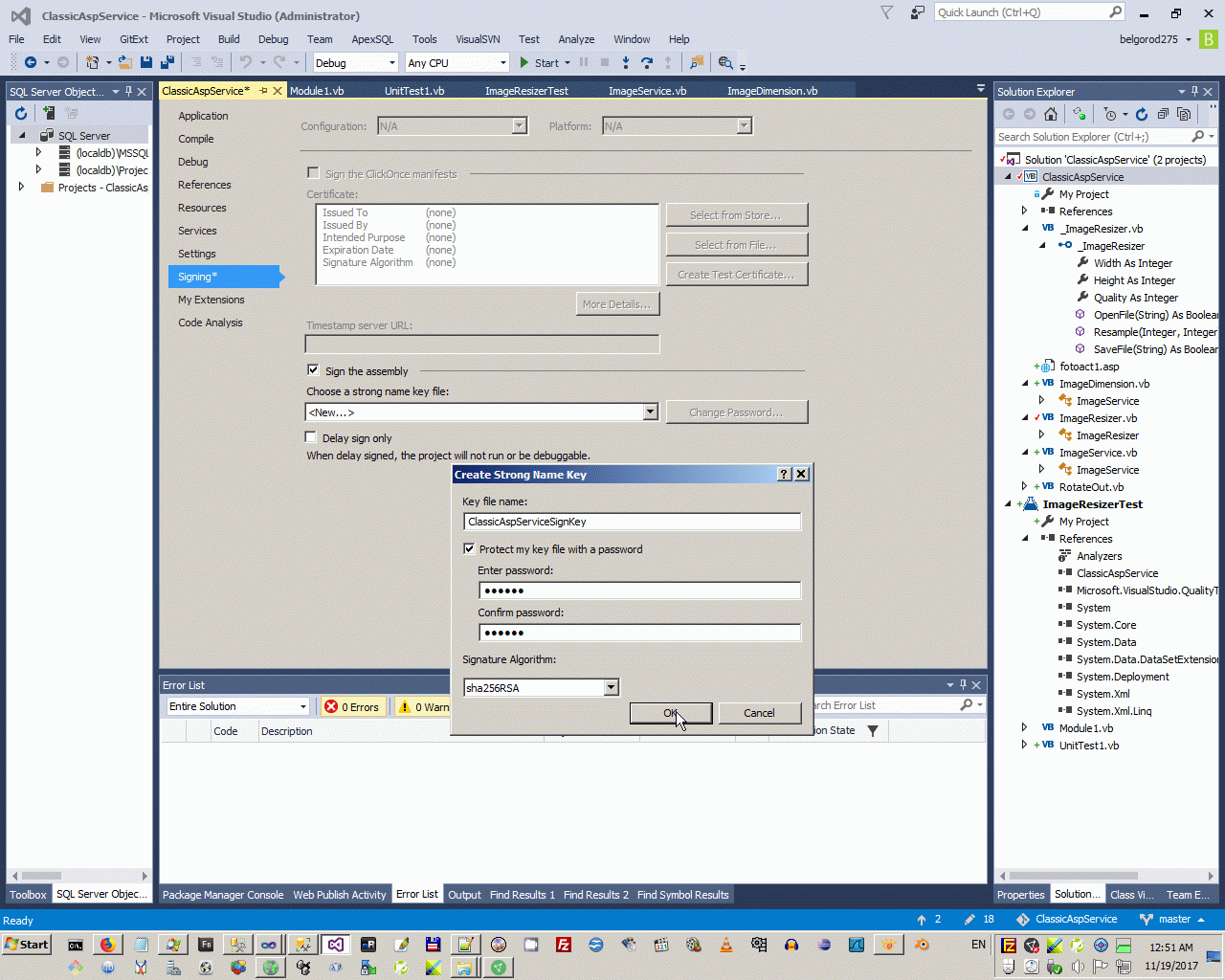1225x980 pixels.
Task: Click OK in Create Strong Name Key dialog
Action: [x=671, y=713]
